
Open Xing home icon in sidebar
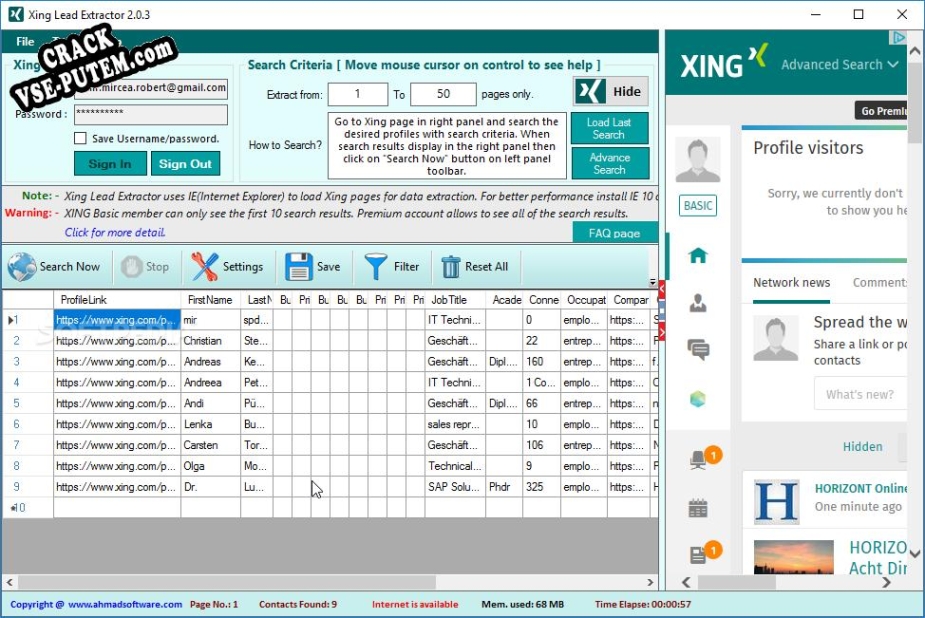point(698,255)
